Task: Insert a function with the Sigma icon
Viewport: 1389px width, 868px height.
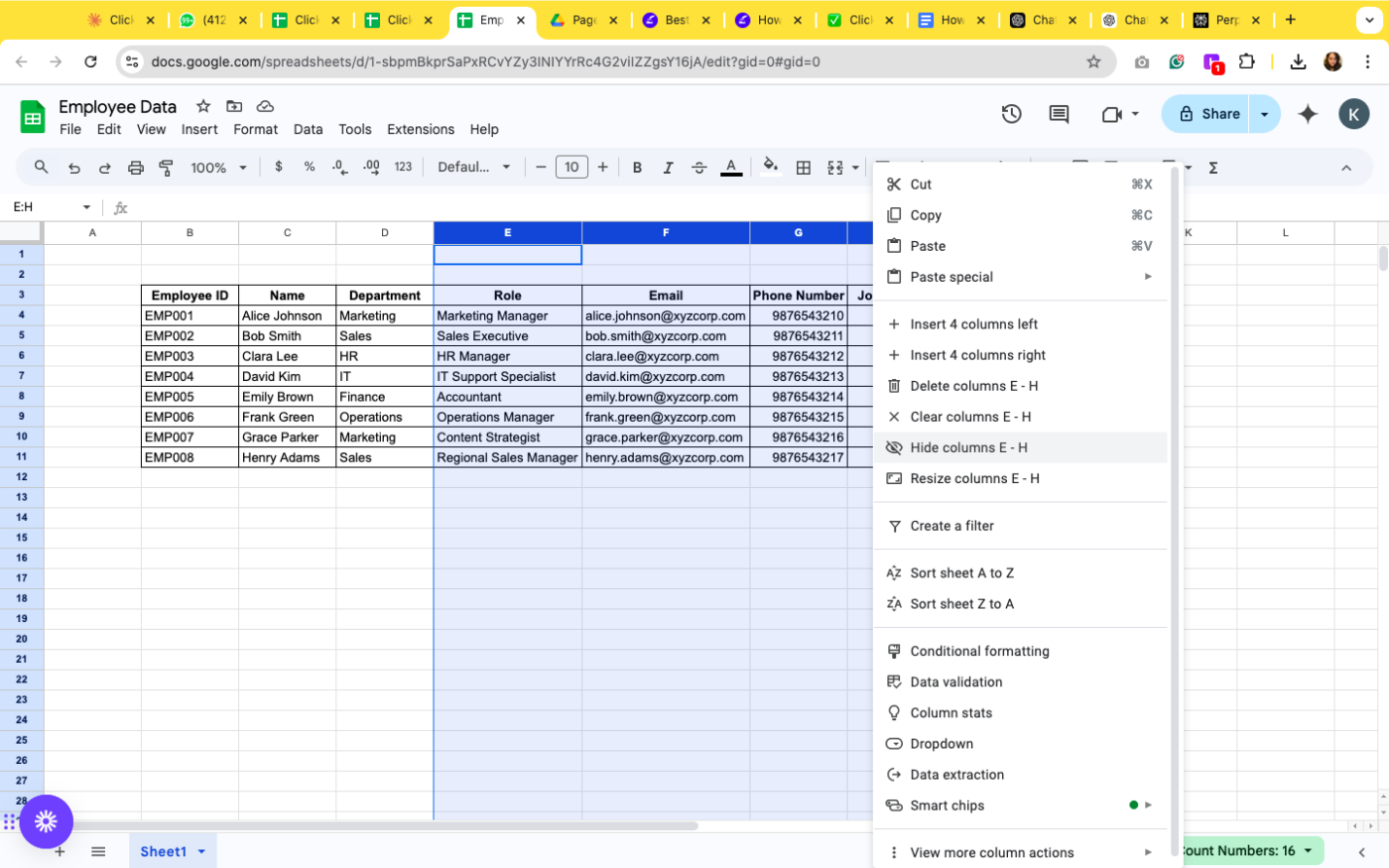Action: [1212, 167]
